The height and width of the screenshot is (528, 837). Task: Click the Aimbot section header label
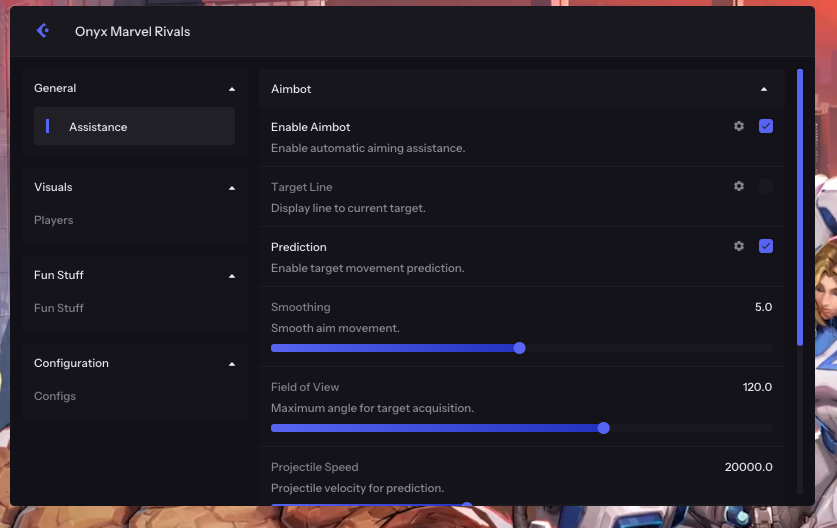click(291, 89)
